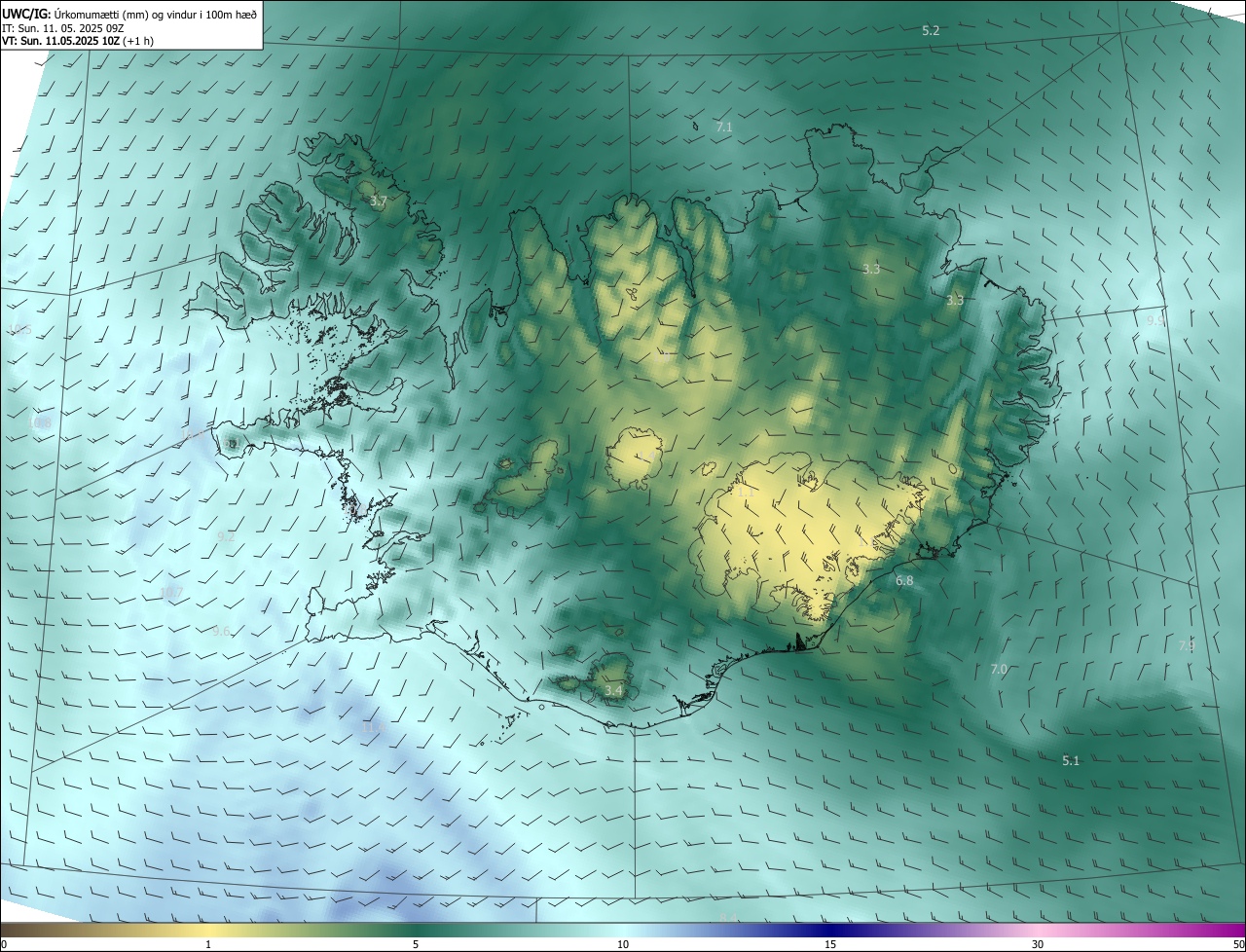Click the 7.9 value label near the right edge
This screenshot has width=1246, height=952.
pyautogui.click(x=1187, y=645)
